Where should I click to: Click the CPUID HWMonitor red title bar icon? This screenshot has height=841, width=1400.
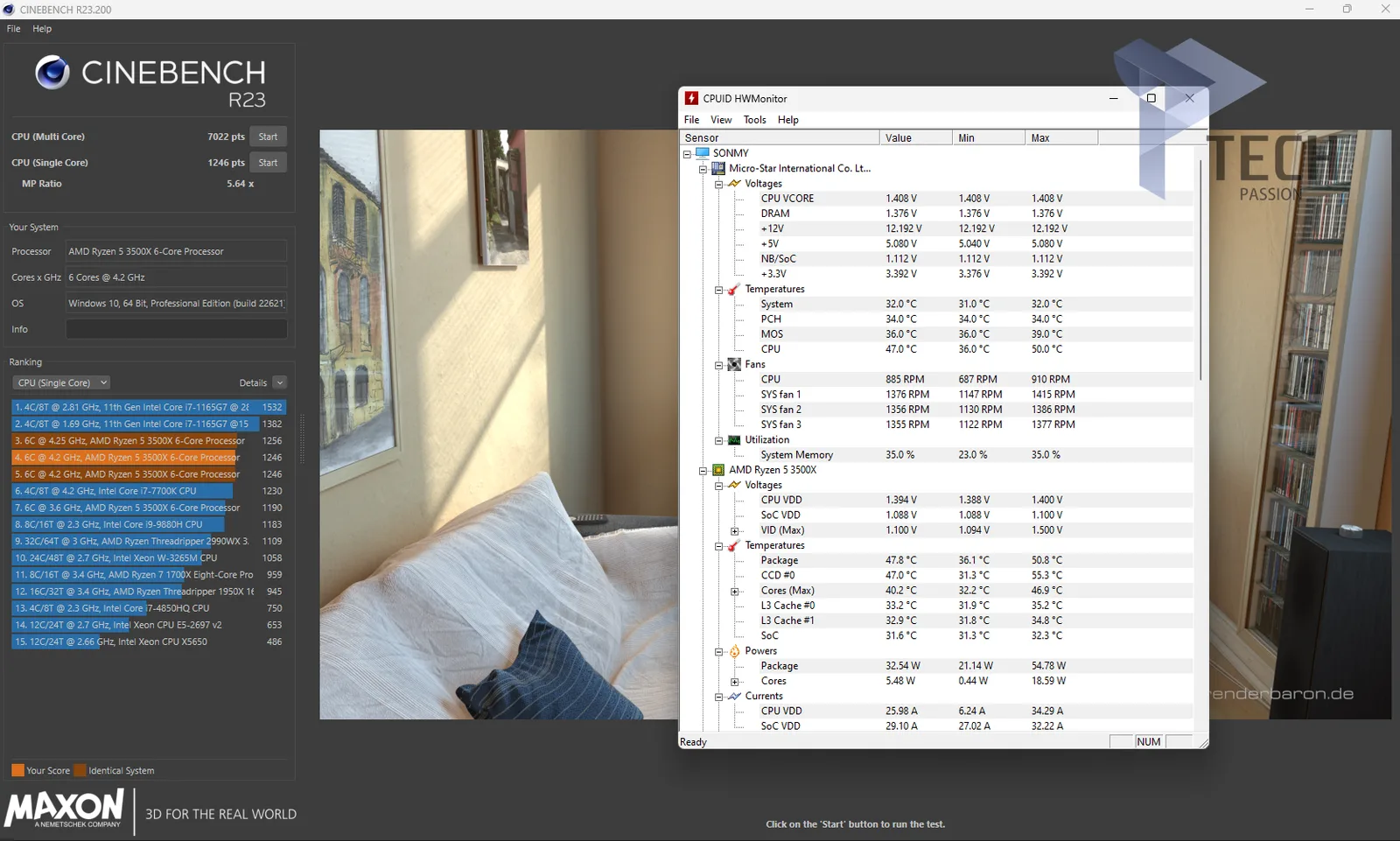pos(691,98)
